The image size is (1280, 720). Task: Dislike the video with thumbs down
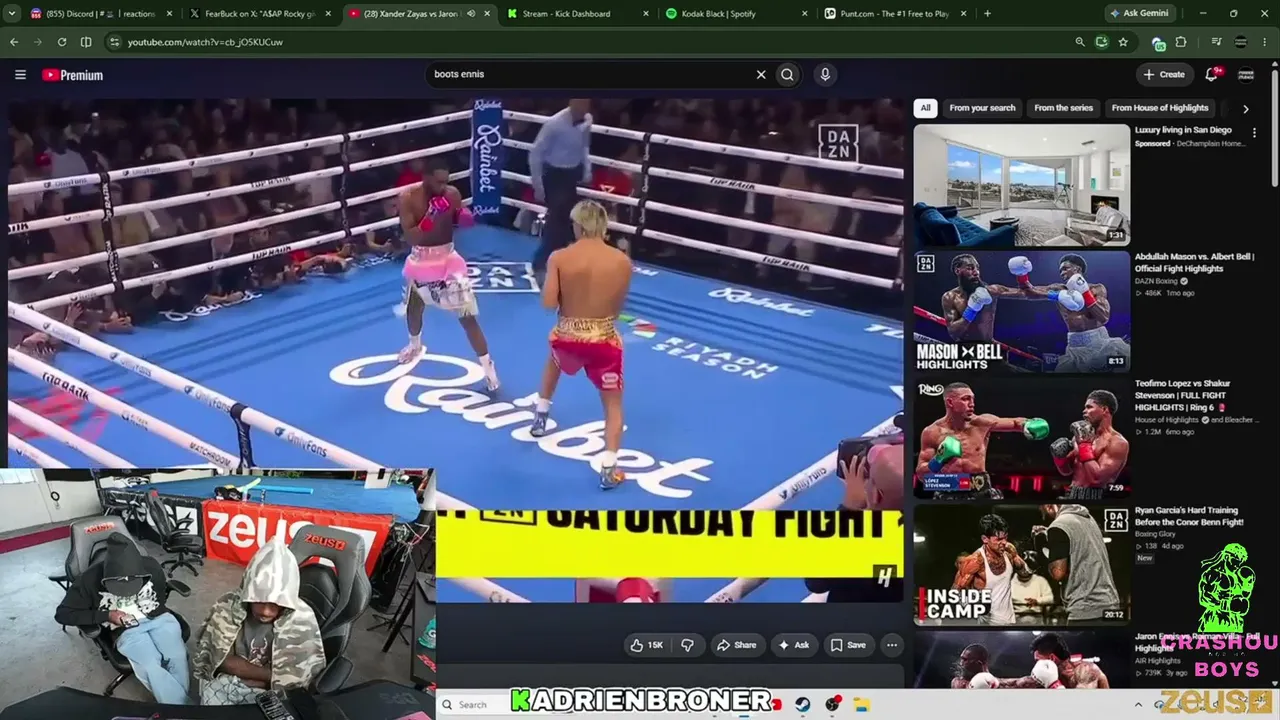coord(687,645)
